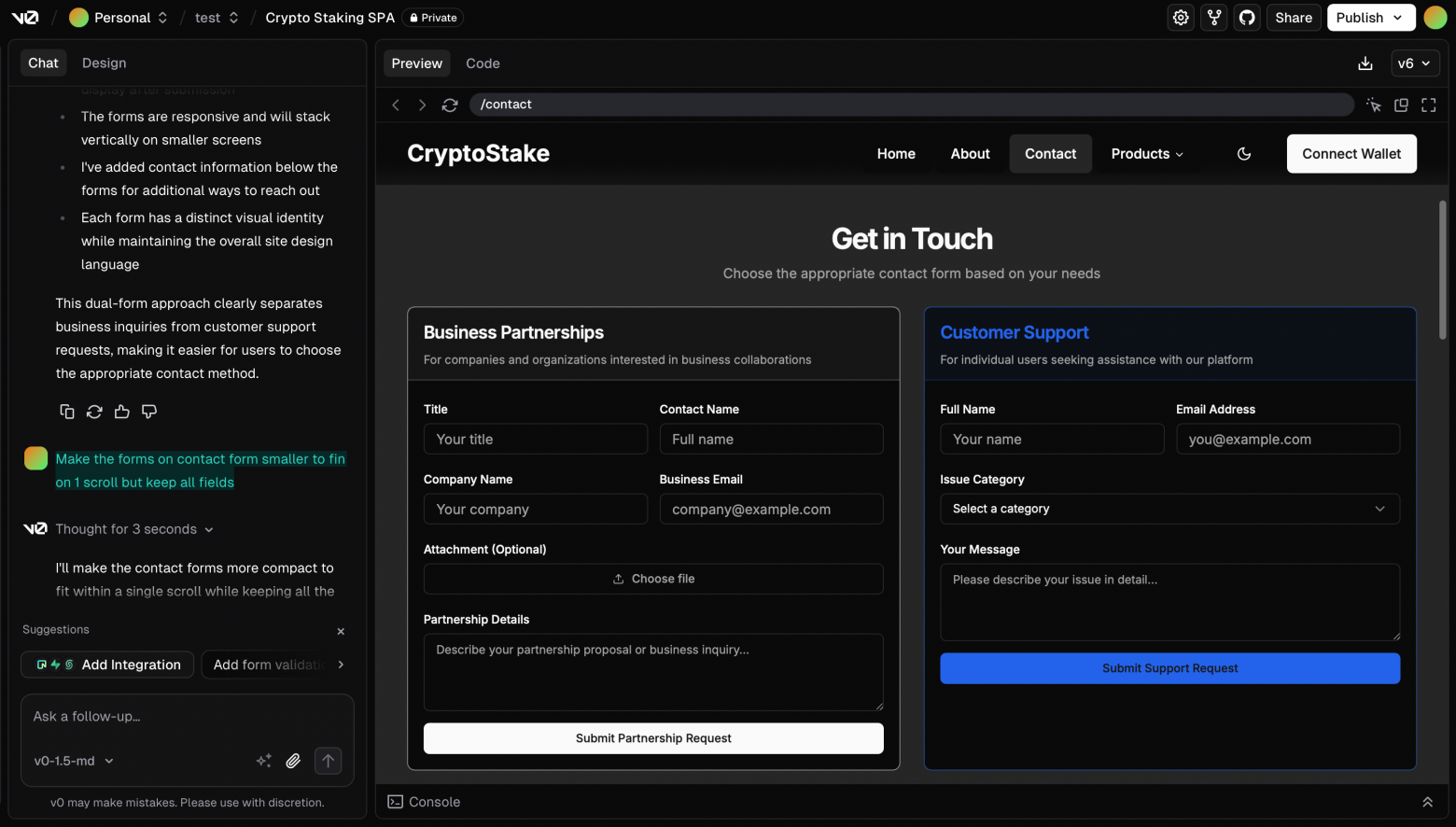Toggle dark mode with the moon icon
The height and width of the screenshot is (827, 1456).
(1244, 153)
